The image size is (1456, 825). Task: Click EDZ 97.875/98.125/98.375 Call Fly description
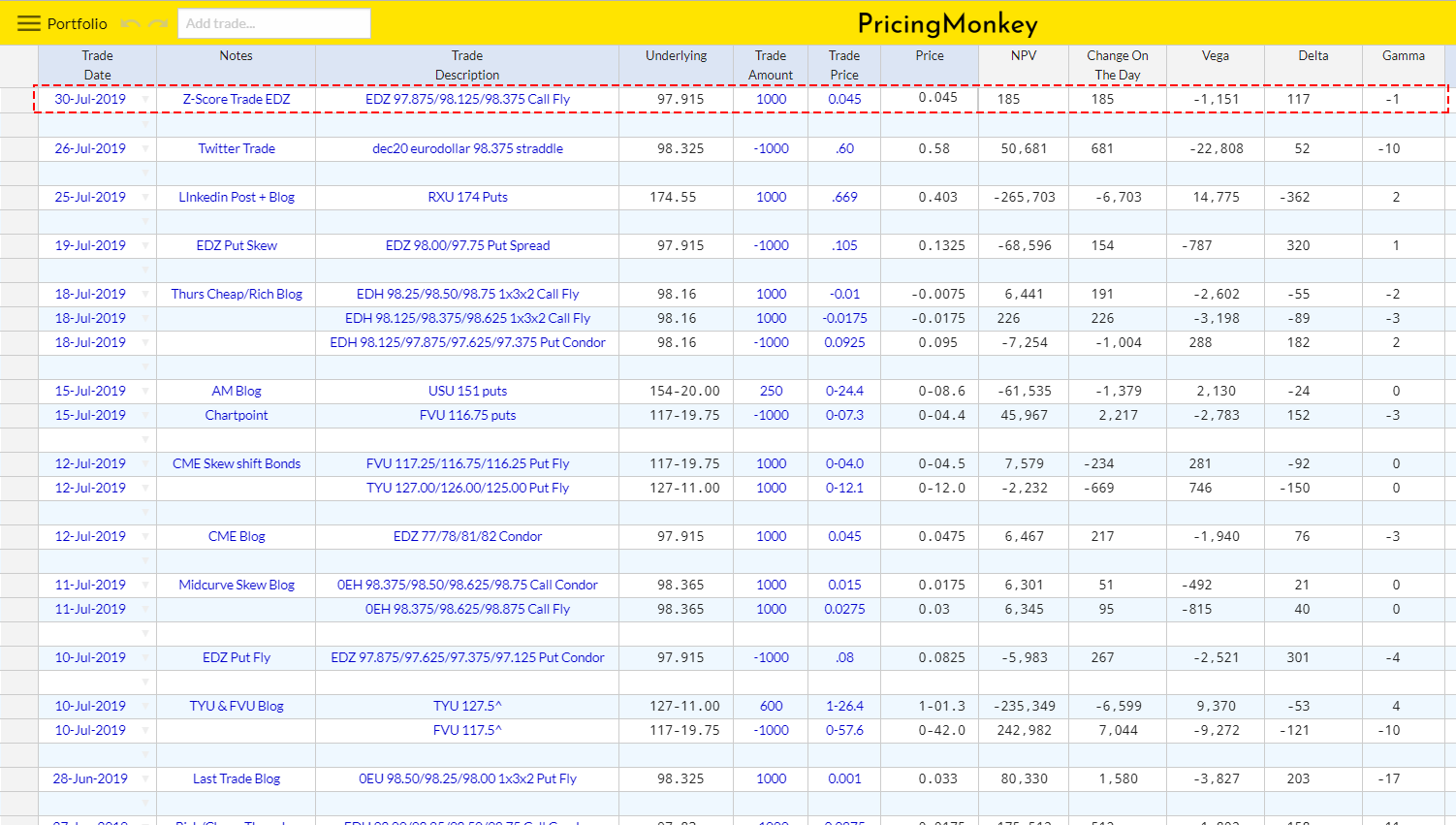click(x=467, y=99)
